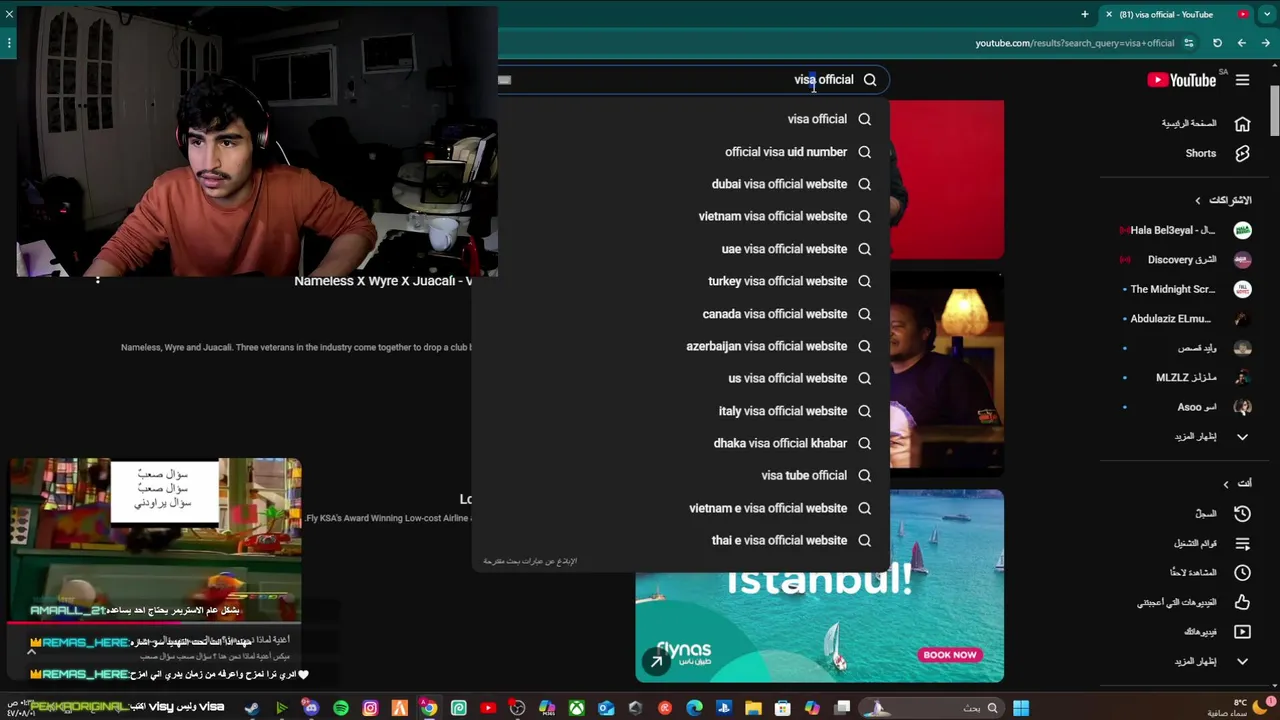This screenshot has height=720, width=1280.
Task: Open Microsoft Edge from the taskbar
Action: pos(694,708)
